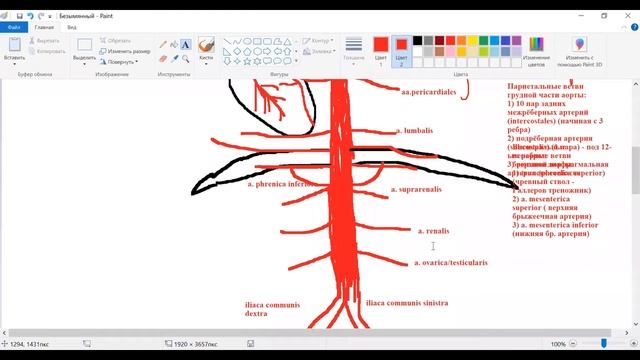Image resolution: width=640 pixels, height=360 pixels.
Task: Choose the Rounded rectangular callout shape
Action: pos(267,61)
